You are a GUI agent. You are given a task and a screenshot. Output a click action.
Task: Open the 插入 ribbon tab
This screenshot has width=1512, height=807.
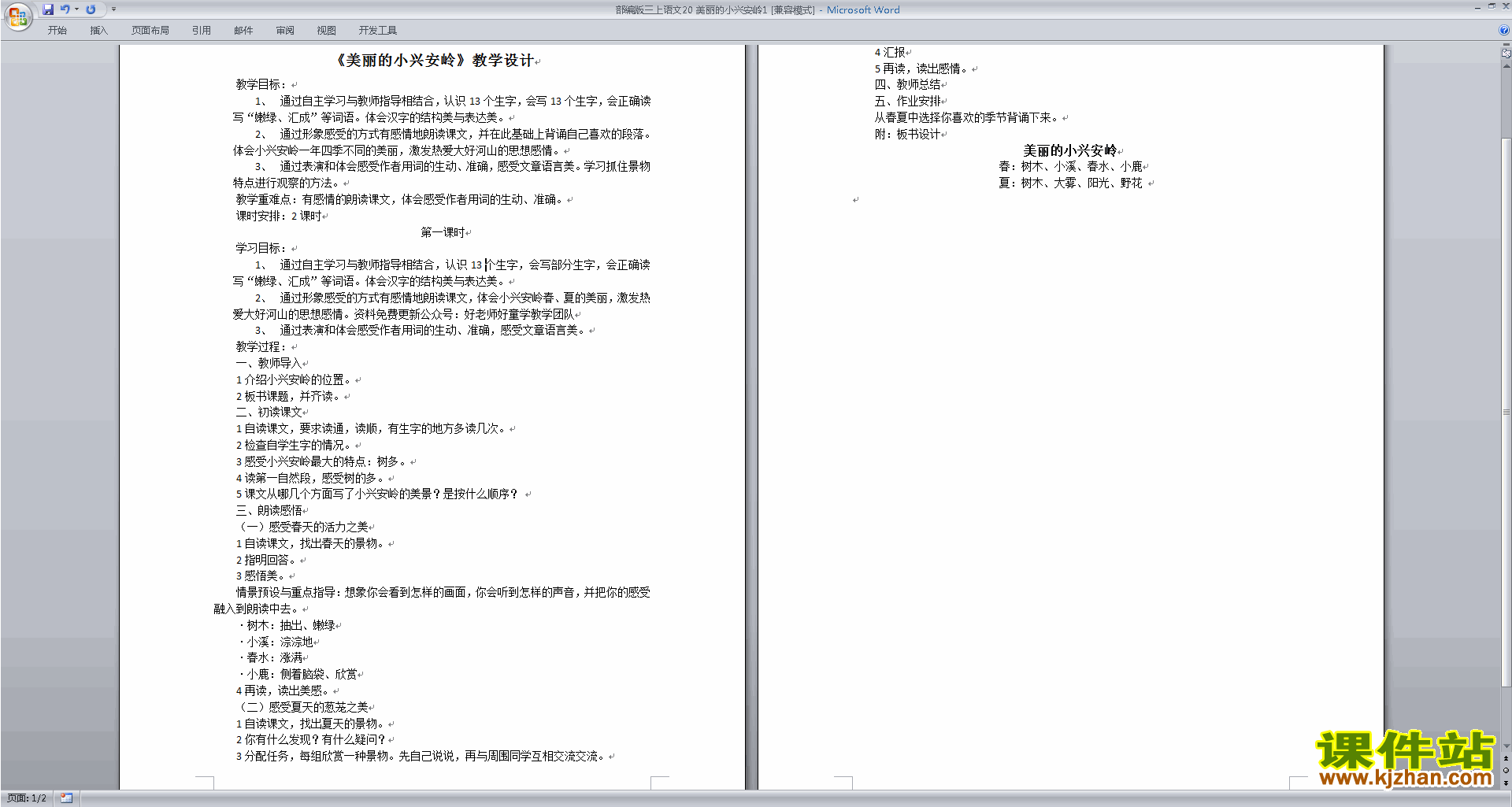(98, 31)
